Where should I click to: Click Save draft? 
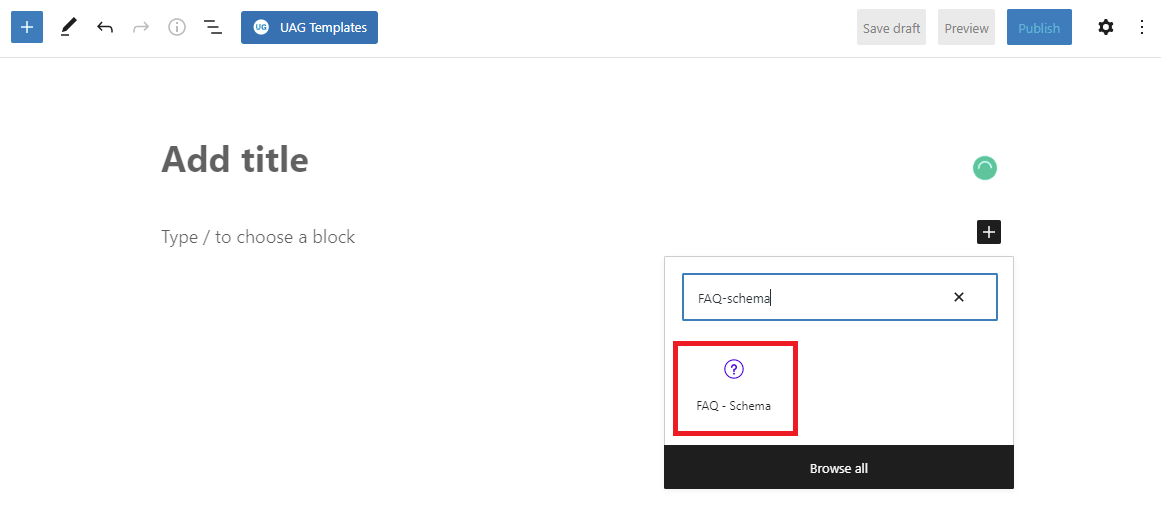[891, 28]
